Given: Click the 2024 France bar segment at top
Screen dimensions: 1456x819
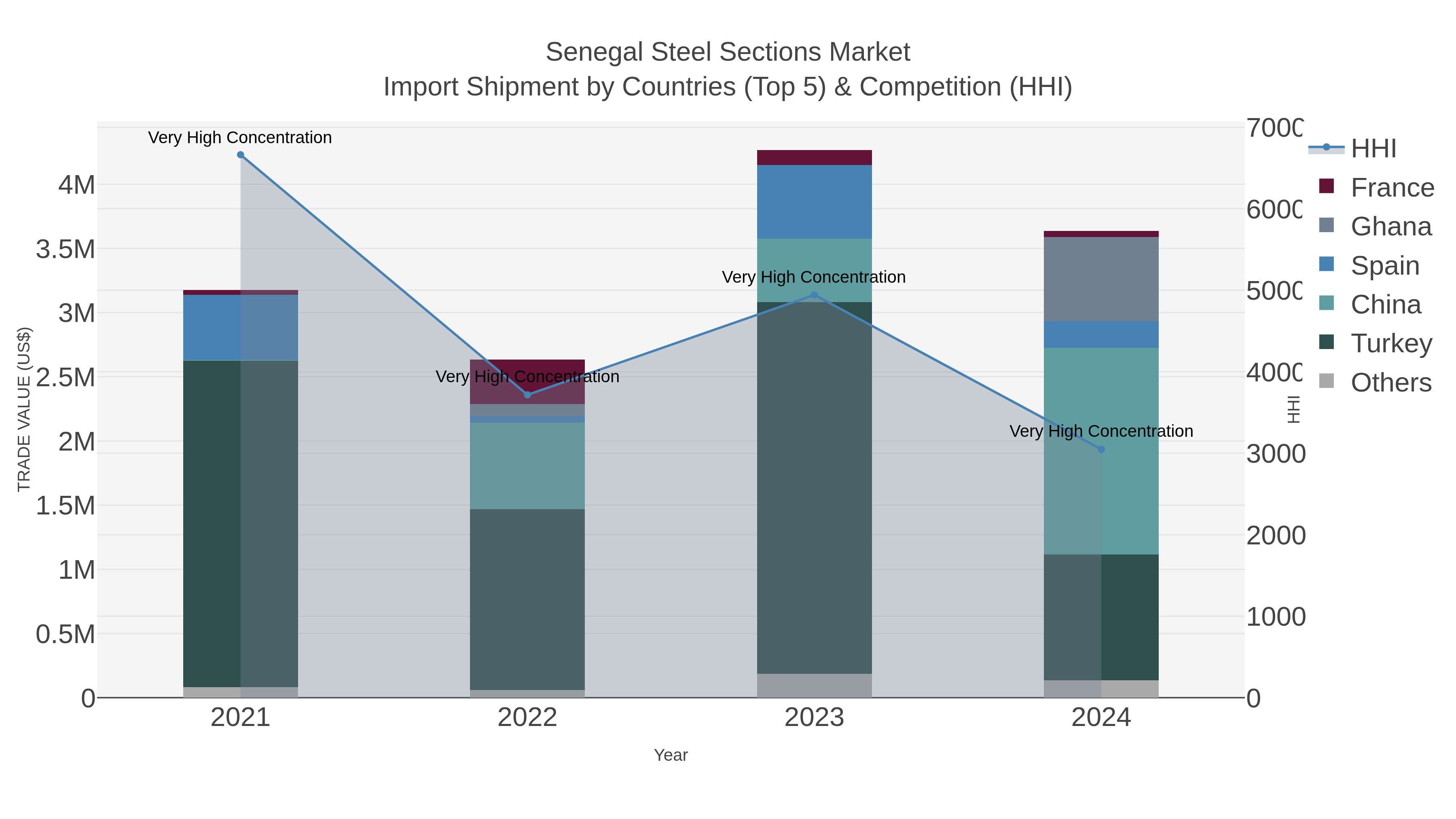Looking at the screenshot, I should pos(1101,234).
